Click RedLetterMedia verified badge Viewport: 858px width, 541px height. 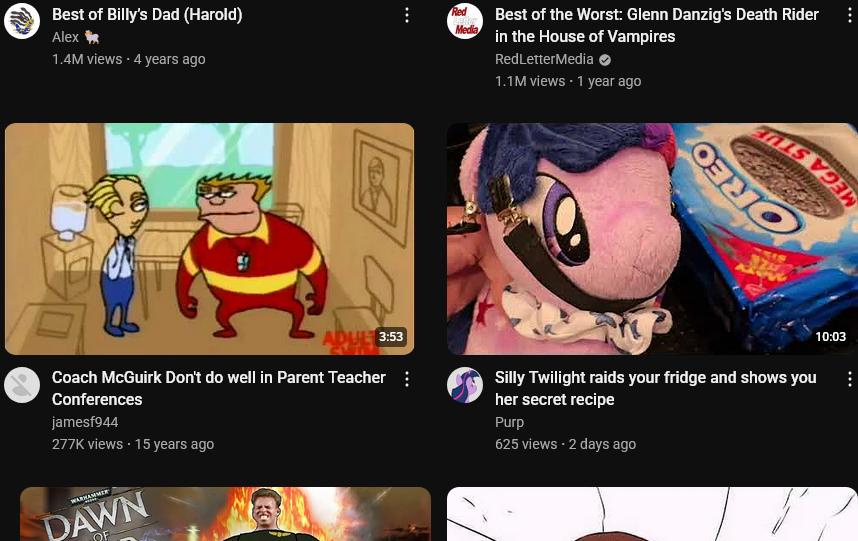click(605, 60)
